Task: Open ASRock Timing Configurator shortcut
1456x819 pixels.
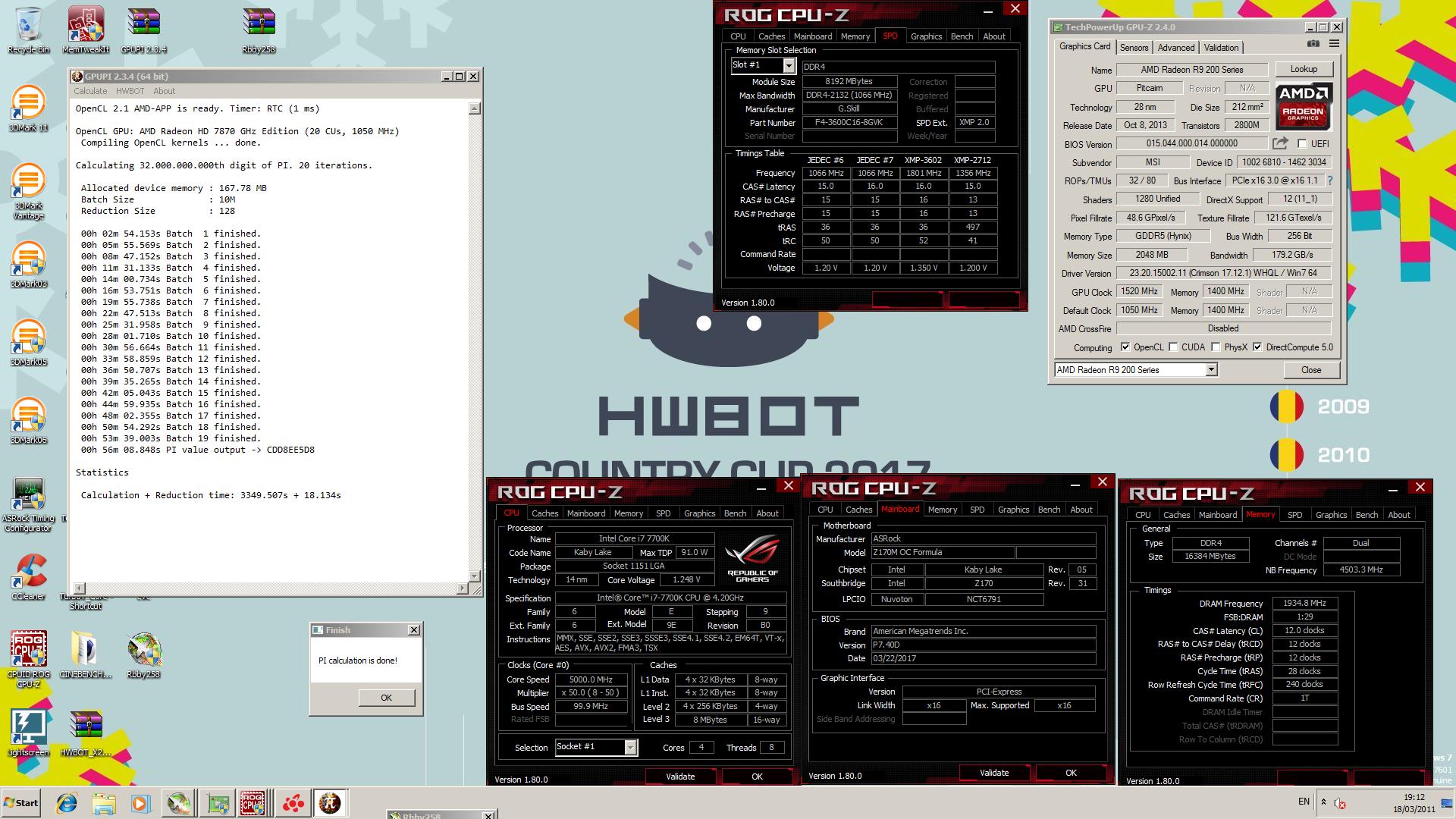Action: pyautogui.click(x=28, y=504)
